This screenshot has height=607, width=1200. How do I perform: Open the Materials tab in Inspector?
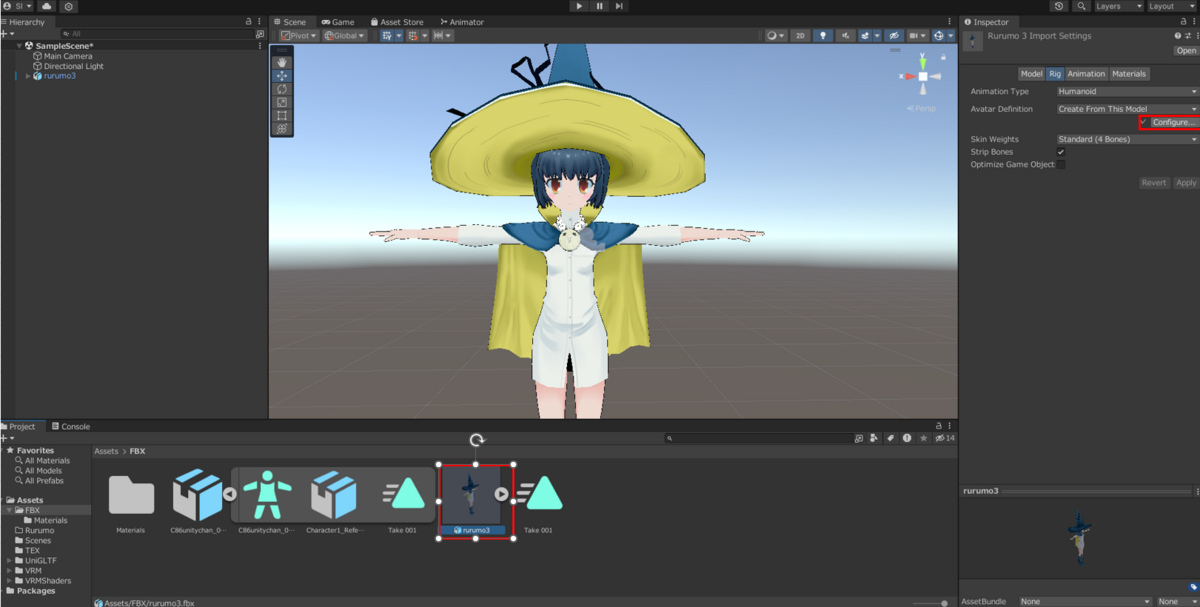(1129, 73)
